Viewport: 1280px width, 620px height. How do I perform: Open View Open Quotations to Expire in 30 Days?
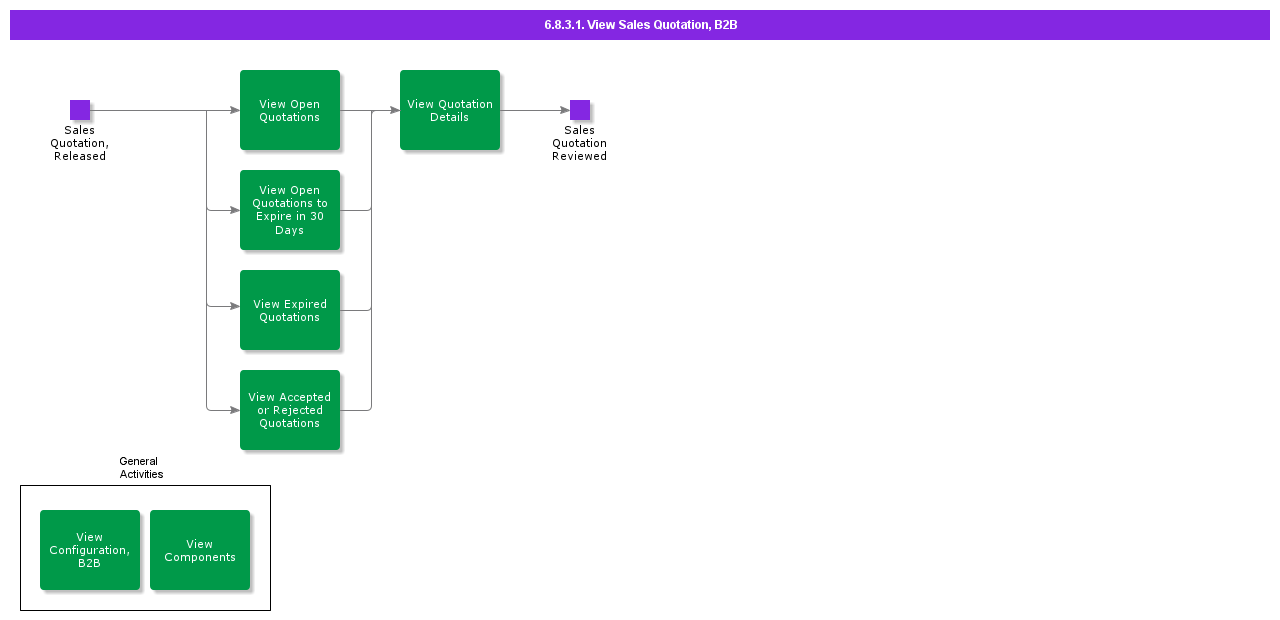point(290,210)
